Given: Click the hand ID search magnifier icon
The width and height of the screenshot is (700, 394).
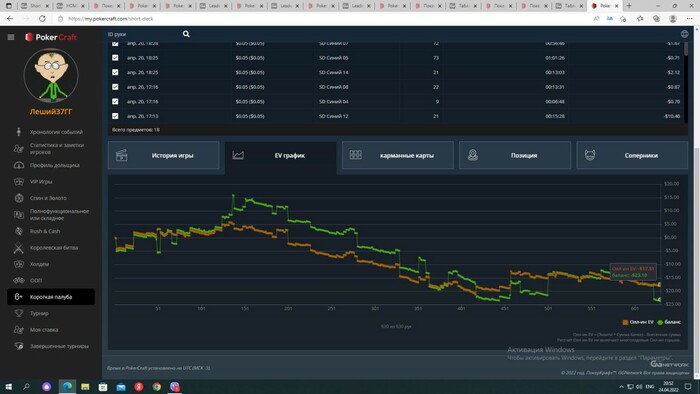Looking at the screenshot, I should (186, 34).
